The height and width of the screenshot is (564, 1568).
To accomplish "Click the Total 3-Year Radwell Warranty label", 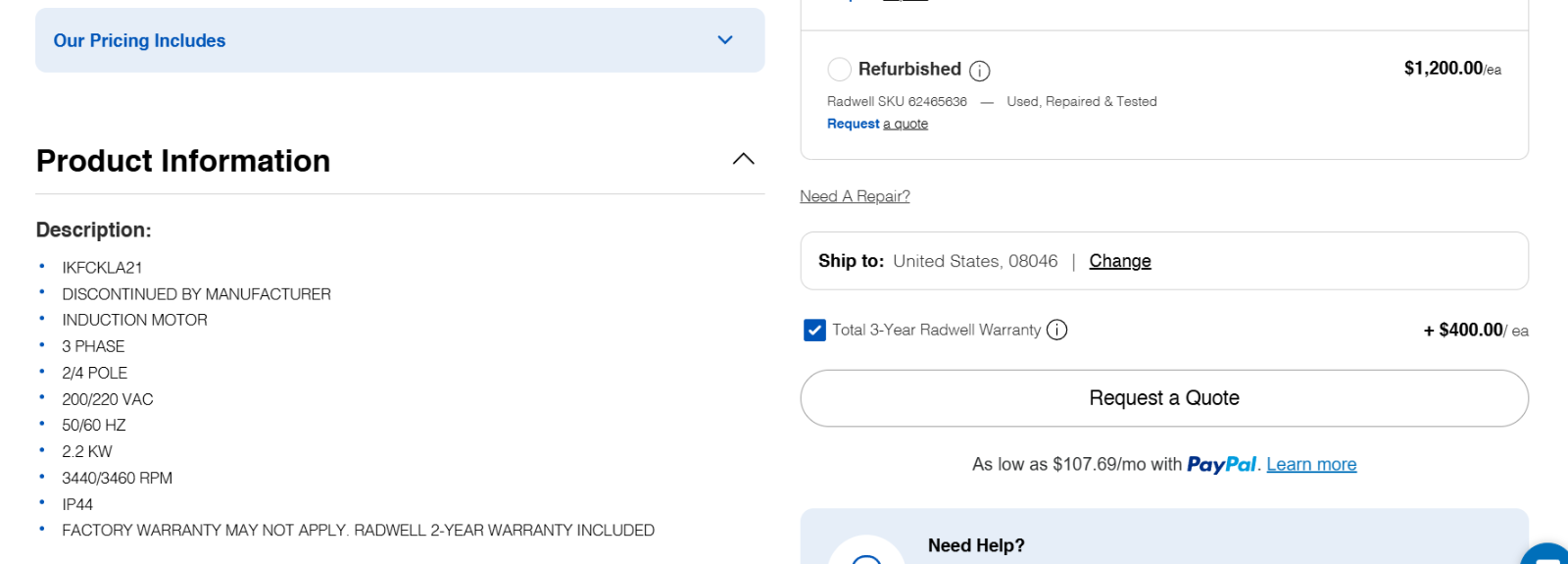I will click(x=936, y=331).
